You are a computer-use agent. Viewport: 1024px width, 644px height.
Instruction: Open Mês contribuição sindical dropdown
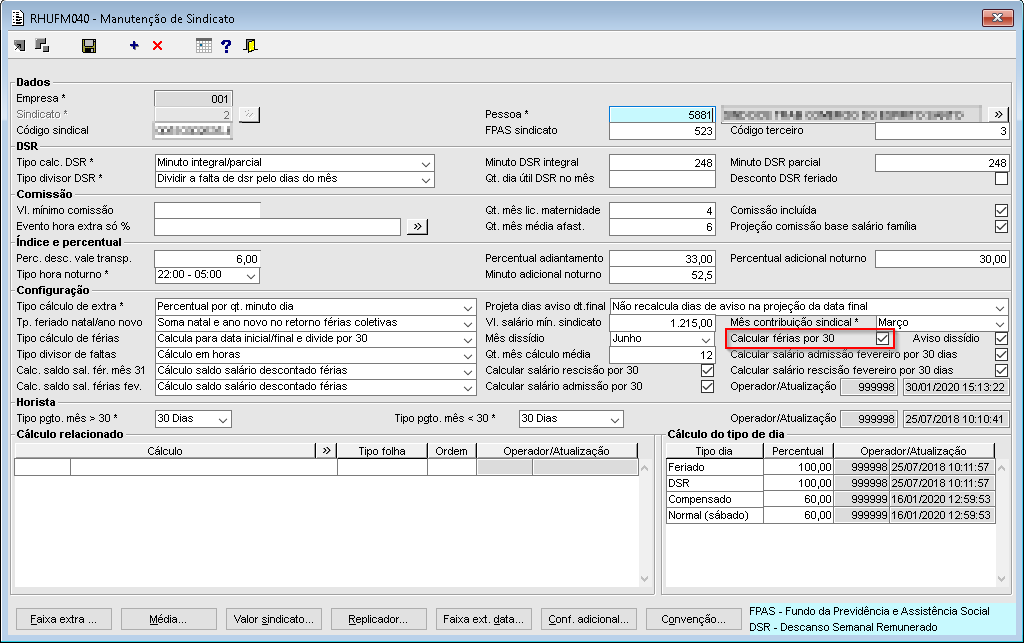(x=1000, y=323)
